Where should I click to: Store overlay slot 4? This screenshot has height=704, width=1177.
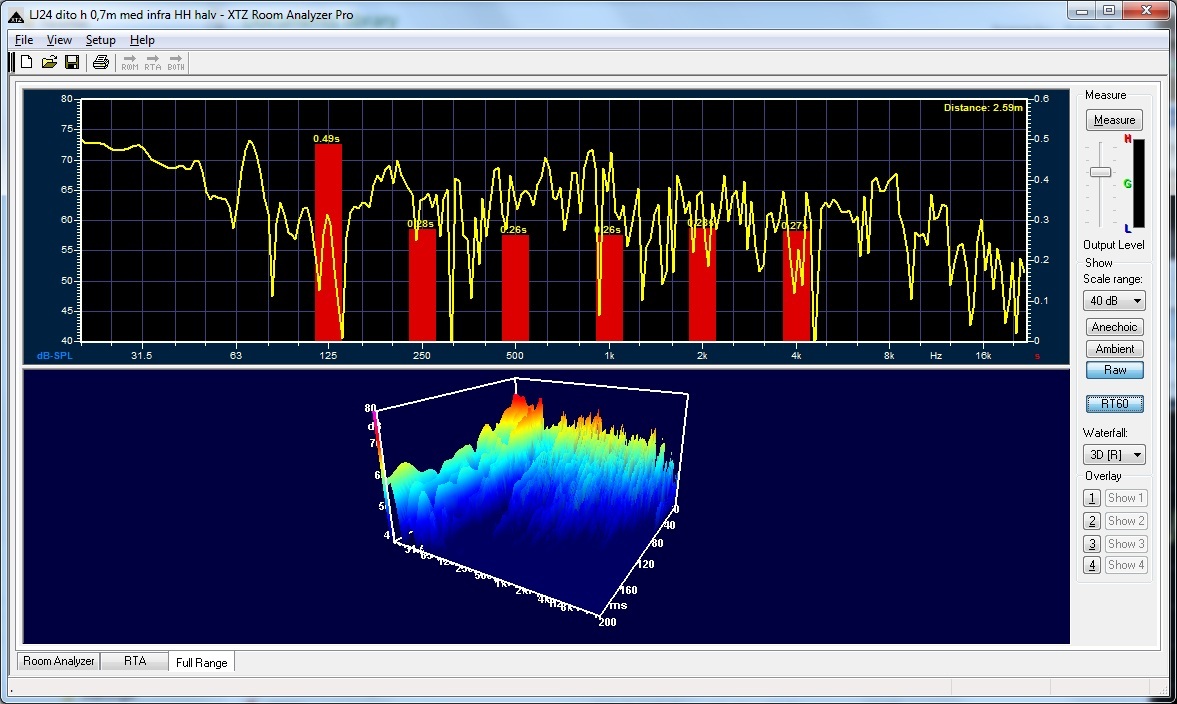pyautogui.click(x=1092, y=565)
